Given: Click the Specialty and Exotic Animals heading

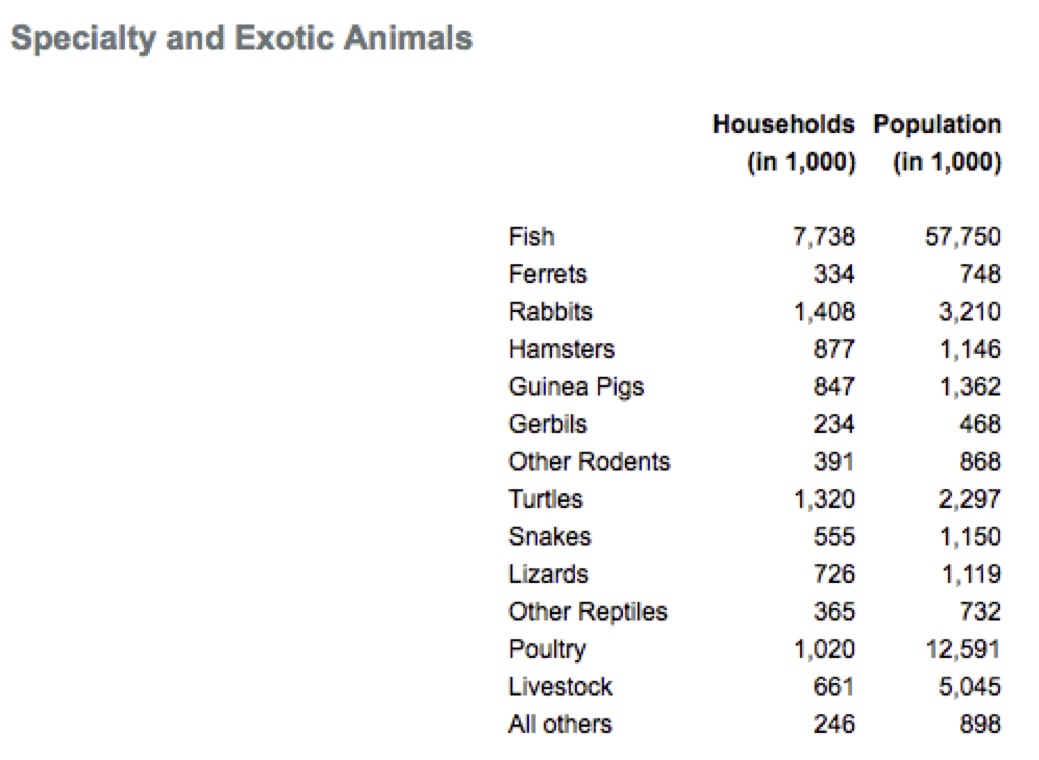Looking at the screenshot, I should pos(241,39).
